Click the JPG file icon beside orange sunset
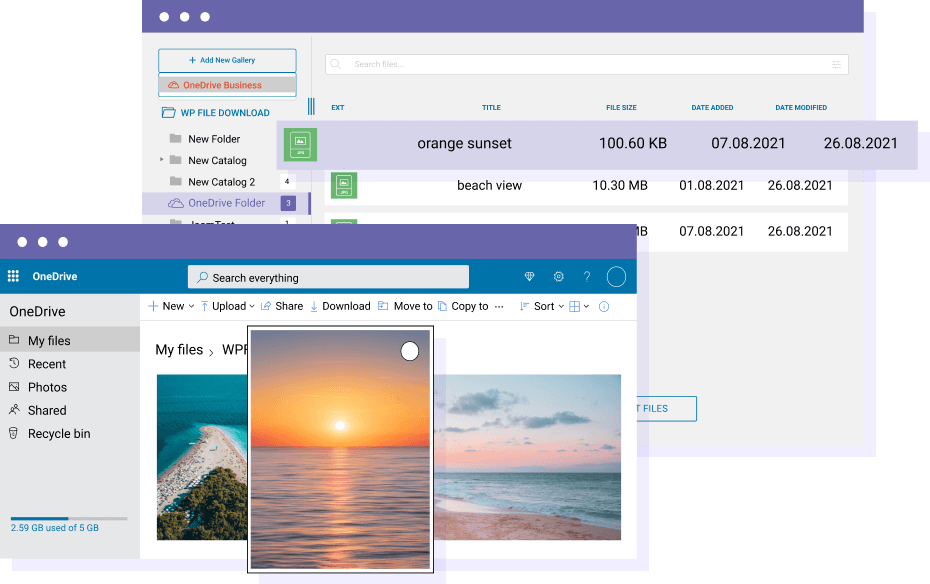The image size is (930, 584). pos(300,144)
